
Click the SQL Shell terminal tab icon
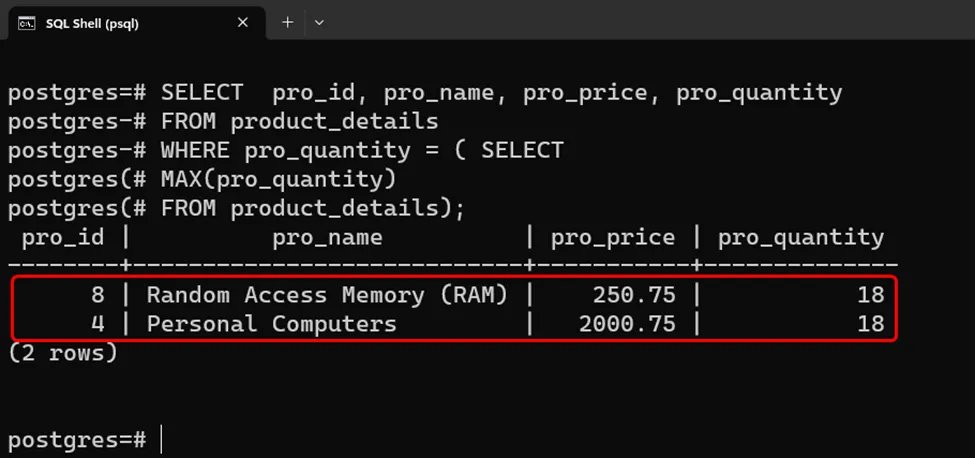click(27, 23)
